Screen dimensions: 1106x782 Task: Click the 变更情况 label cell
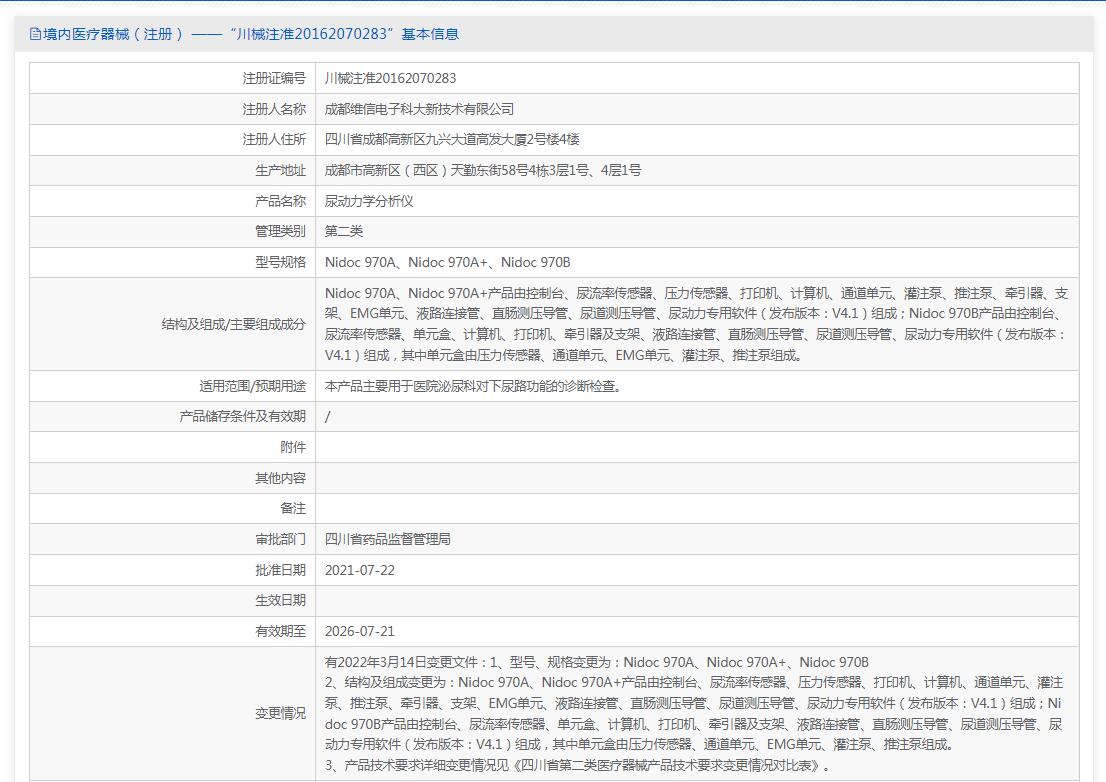[280, 714]
